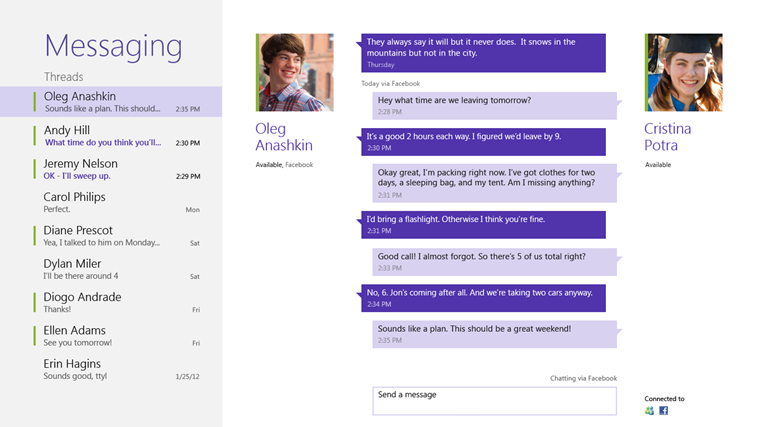Click Cristina Potra's profile photo

(x=683, y=72)
